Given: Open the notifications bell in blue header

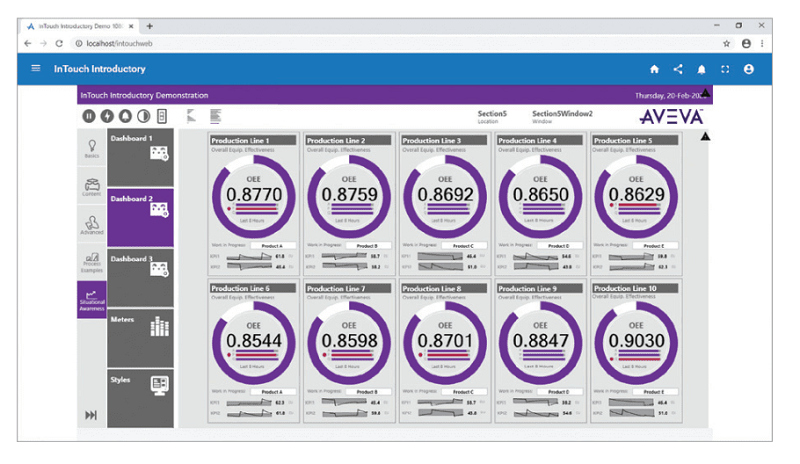Looking at the screenshot, I should point(702,70).
